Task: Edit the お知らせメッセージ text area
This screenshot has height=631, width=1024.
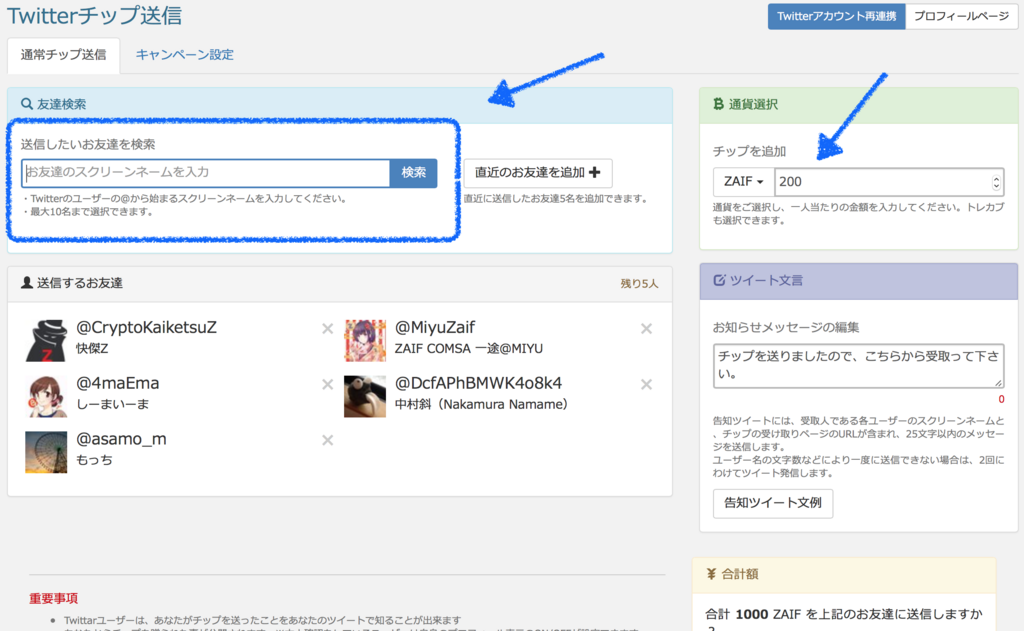Action: (x=858, y=366)
